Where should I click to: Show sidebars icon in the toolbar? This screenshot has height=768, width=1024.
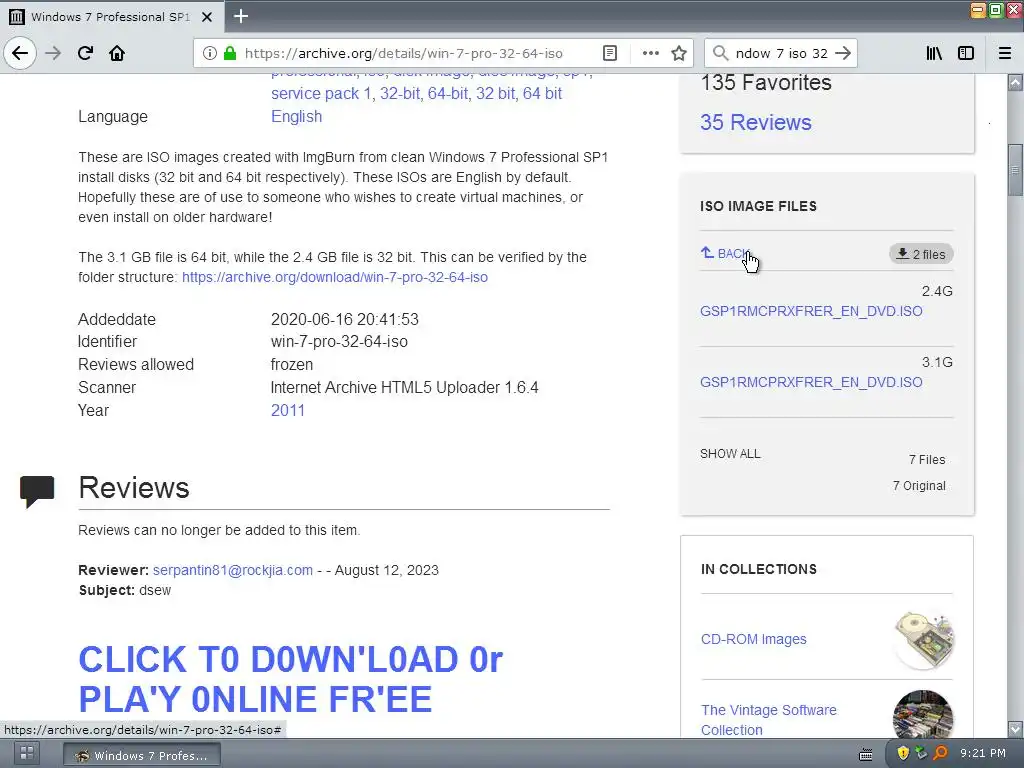point(966,53)
